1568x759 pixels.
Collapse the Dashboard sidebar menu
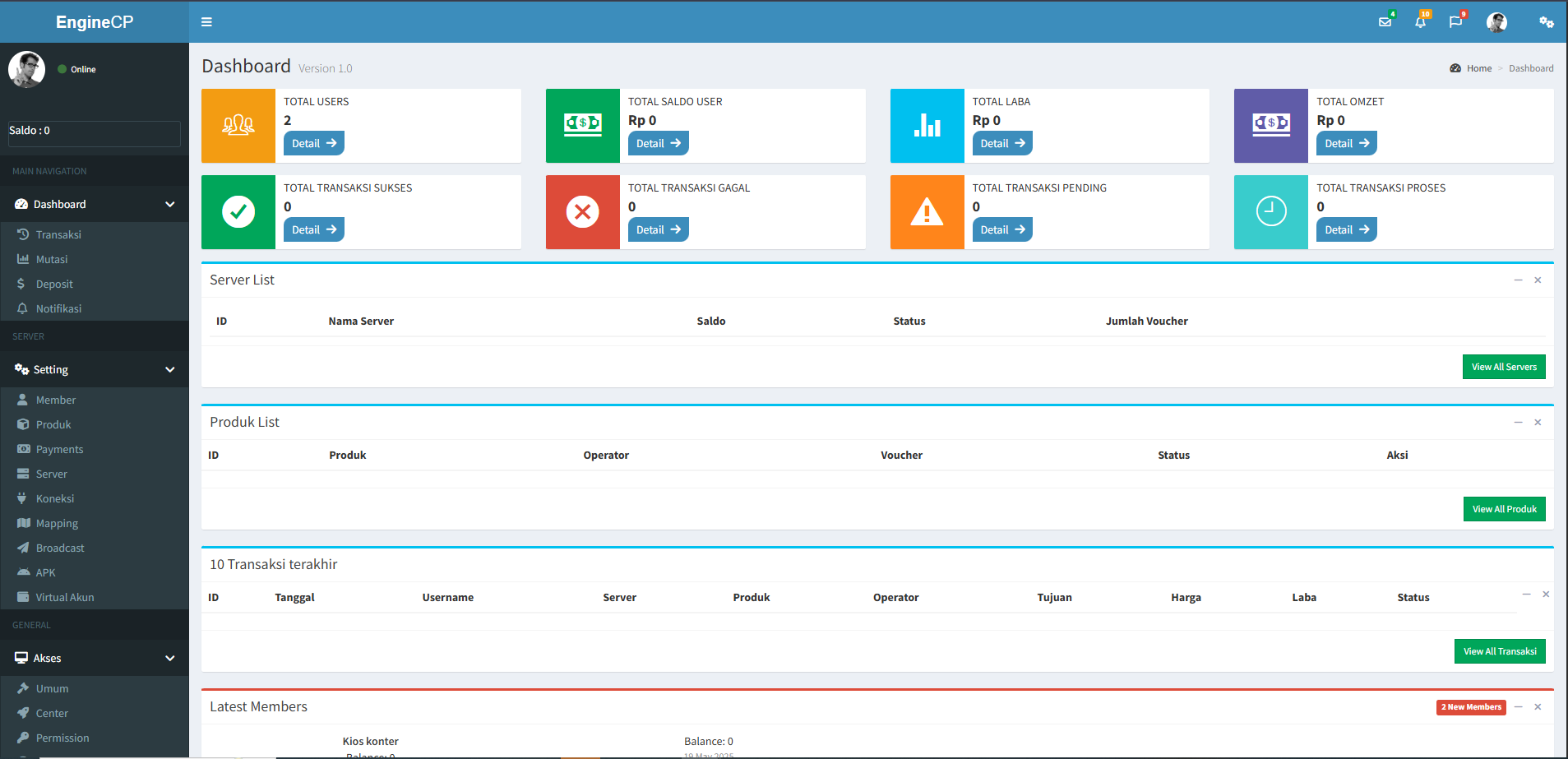pyautogui.click(x=170, y=204)
